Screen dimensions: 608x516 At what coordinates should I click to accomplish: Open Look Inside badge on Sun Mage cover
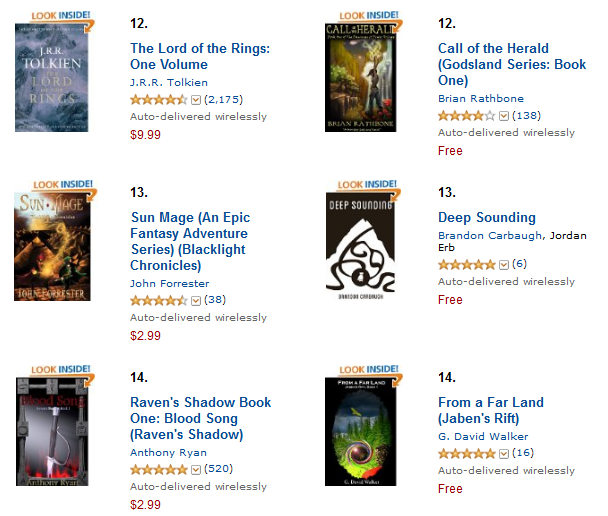(64, 186)
